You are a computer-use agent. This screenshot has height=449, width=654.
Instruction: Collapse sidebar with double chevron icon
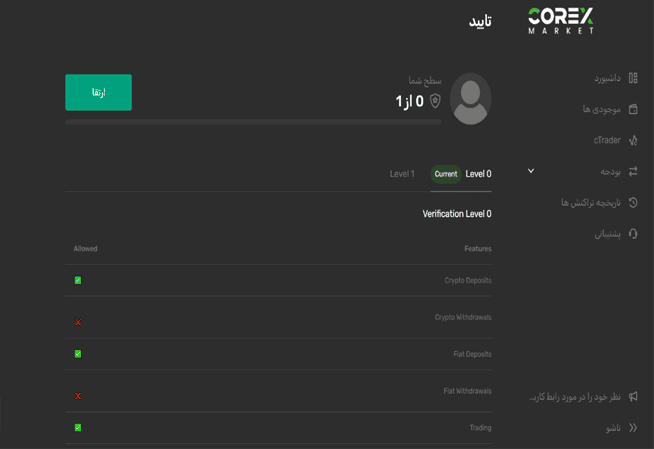coord(633,428)
